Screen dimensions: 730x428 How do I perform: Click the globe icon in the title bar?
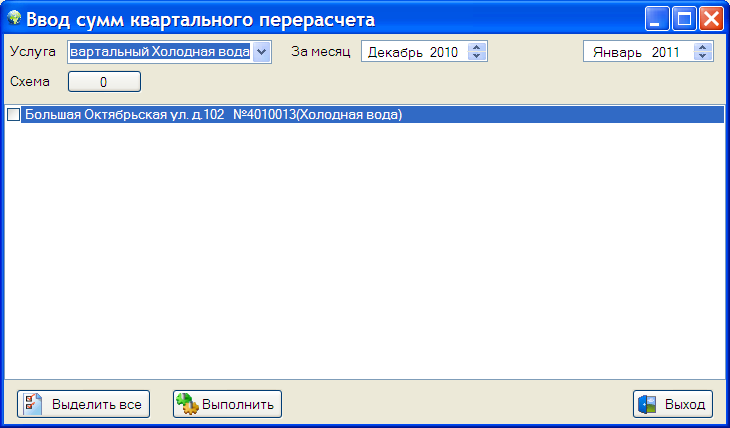(14, 18)
